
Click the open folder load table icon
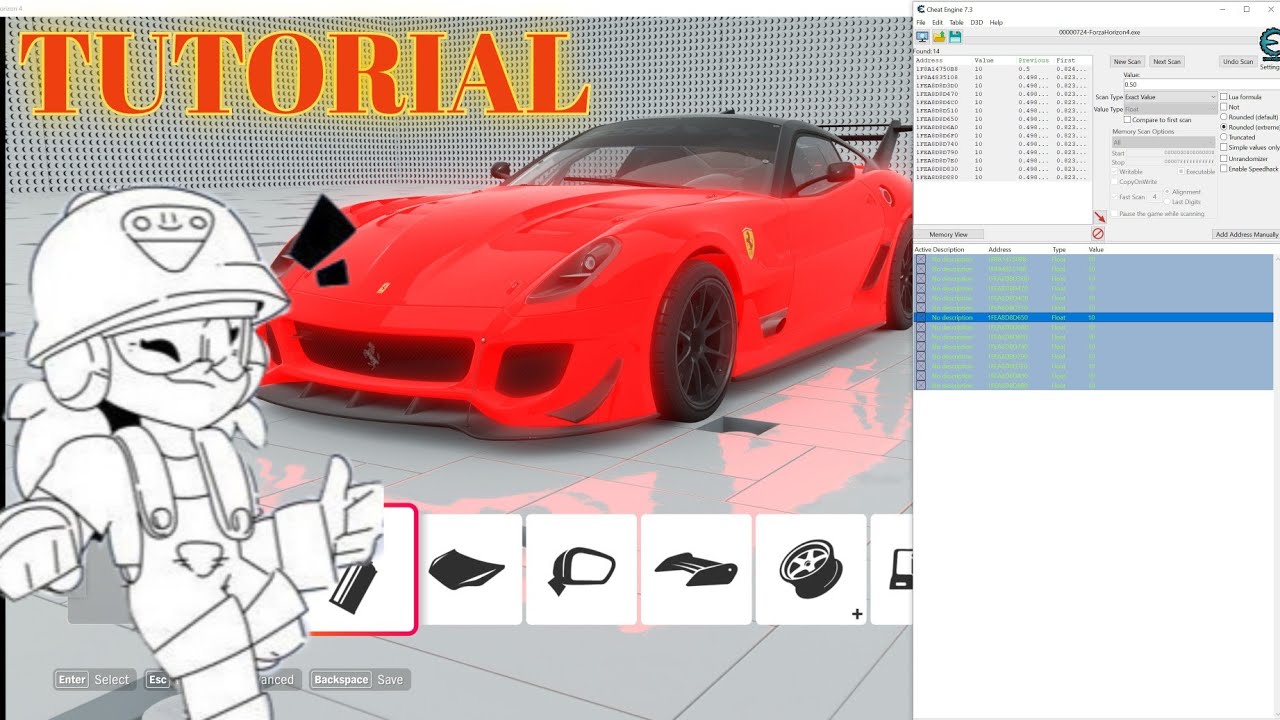[939, 37]
